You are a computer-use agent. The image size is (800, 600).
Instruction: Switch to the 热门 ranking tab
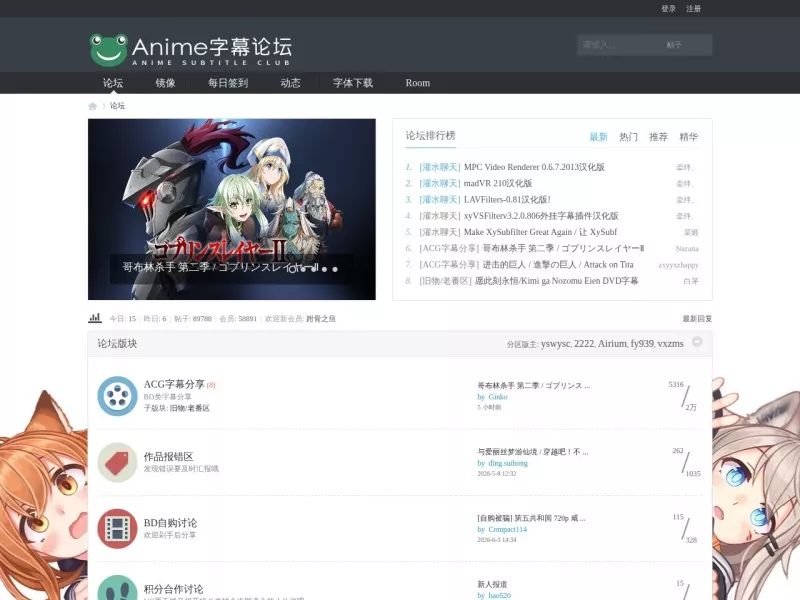point(629,137)
